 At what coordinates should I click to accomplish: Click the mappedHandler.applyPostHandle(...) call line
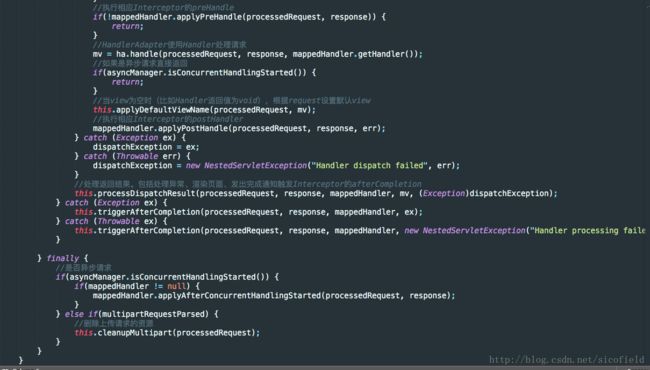[239, 128]
